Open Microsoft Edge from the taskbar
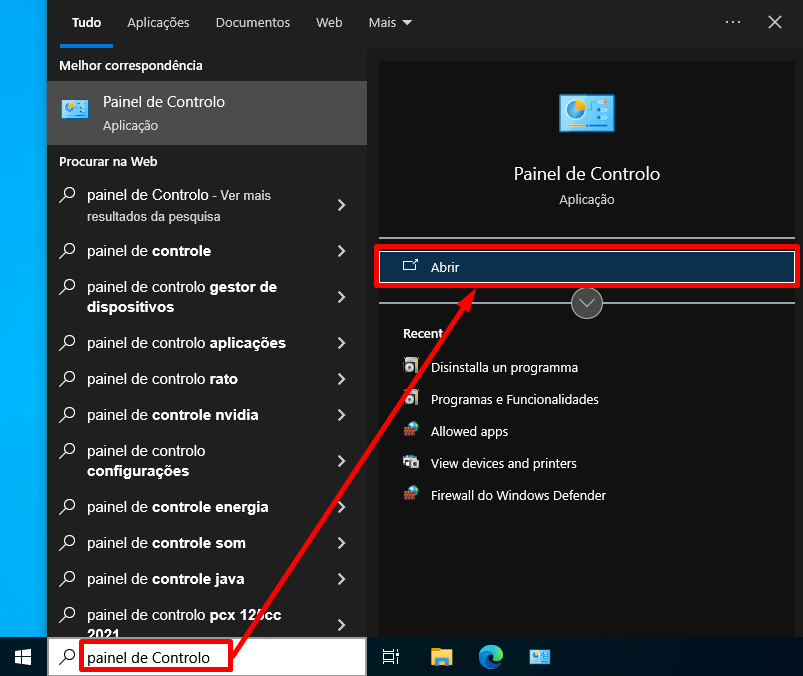This screenshot has height=676, width=803. point(491,657)
